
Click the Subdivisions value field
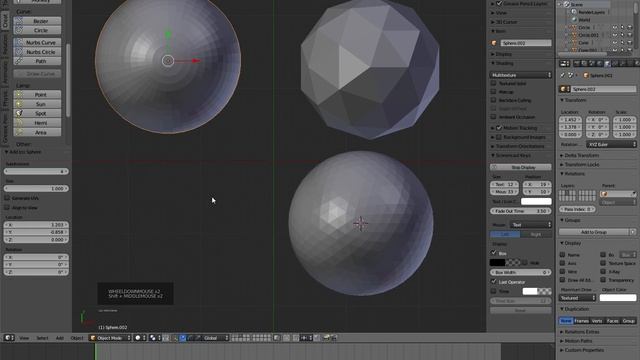coord(36,171)
